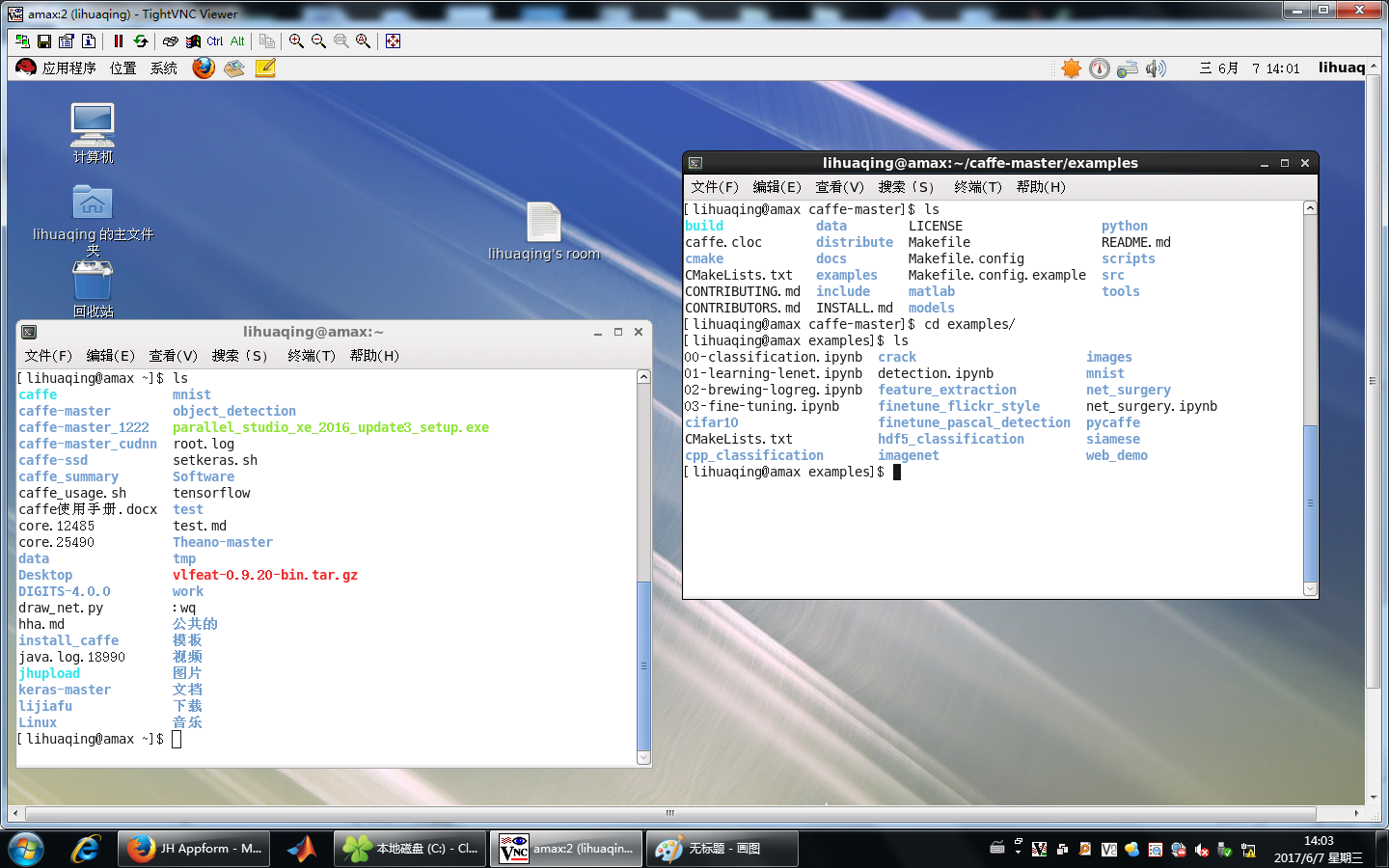Screen dimensions: 1389x868
Task: Show the connection info icon
Action: point(89,41)
